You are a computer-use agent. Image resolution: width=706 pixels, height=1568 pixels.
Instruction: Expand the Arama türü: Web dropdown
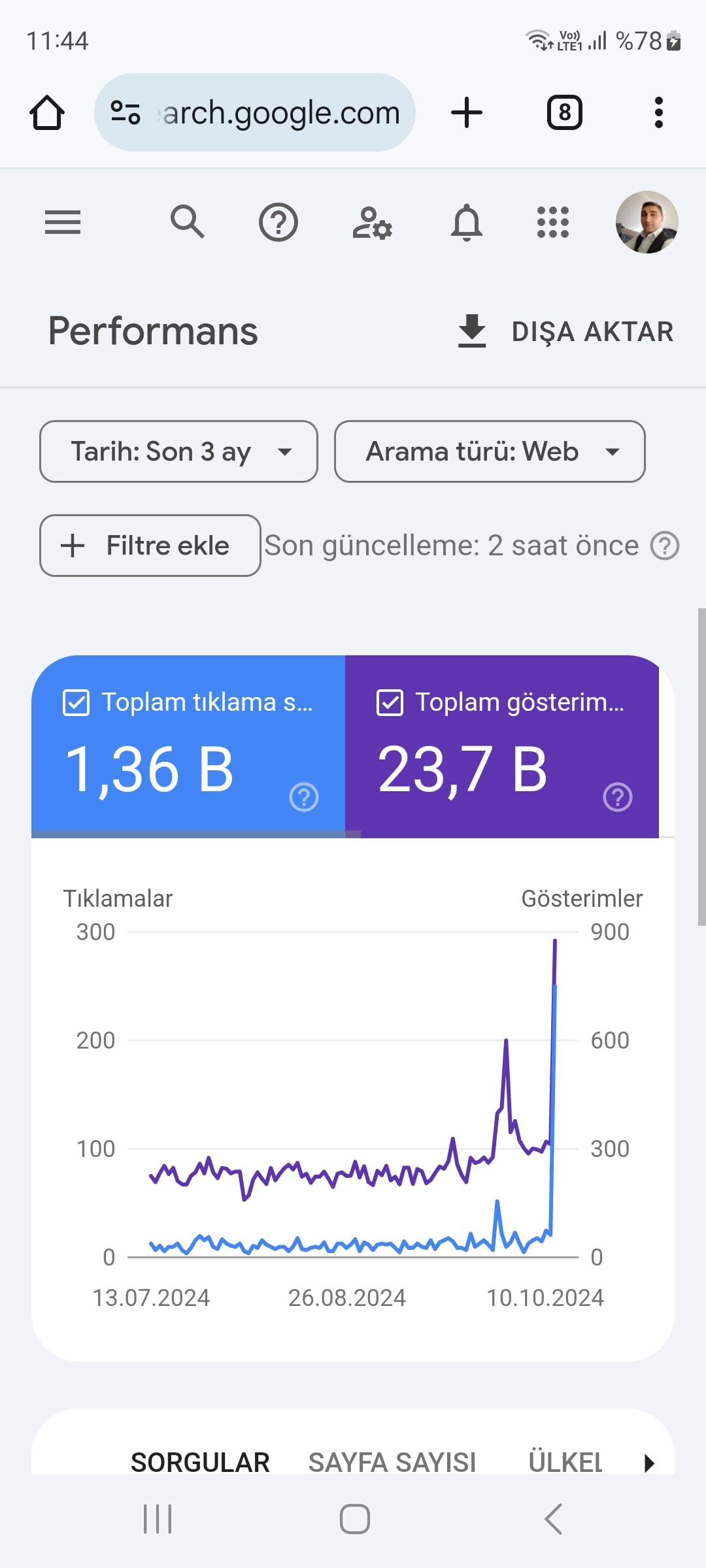pos(490,451)
